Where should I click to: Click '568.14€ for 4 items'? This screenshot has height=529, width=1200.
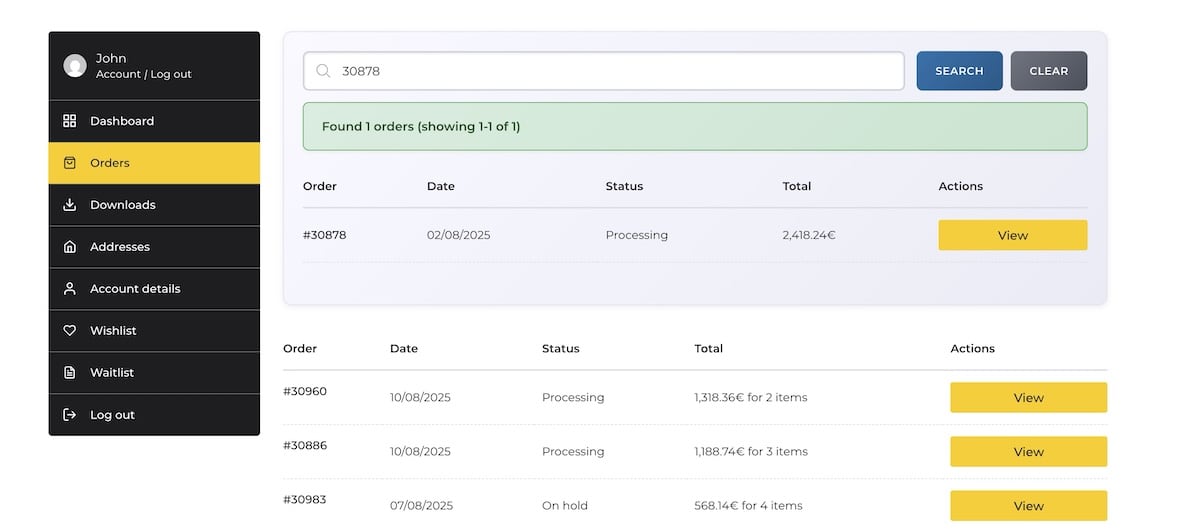click(x=748, y=505)
